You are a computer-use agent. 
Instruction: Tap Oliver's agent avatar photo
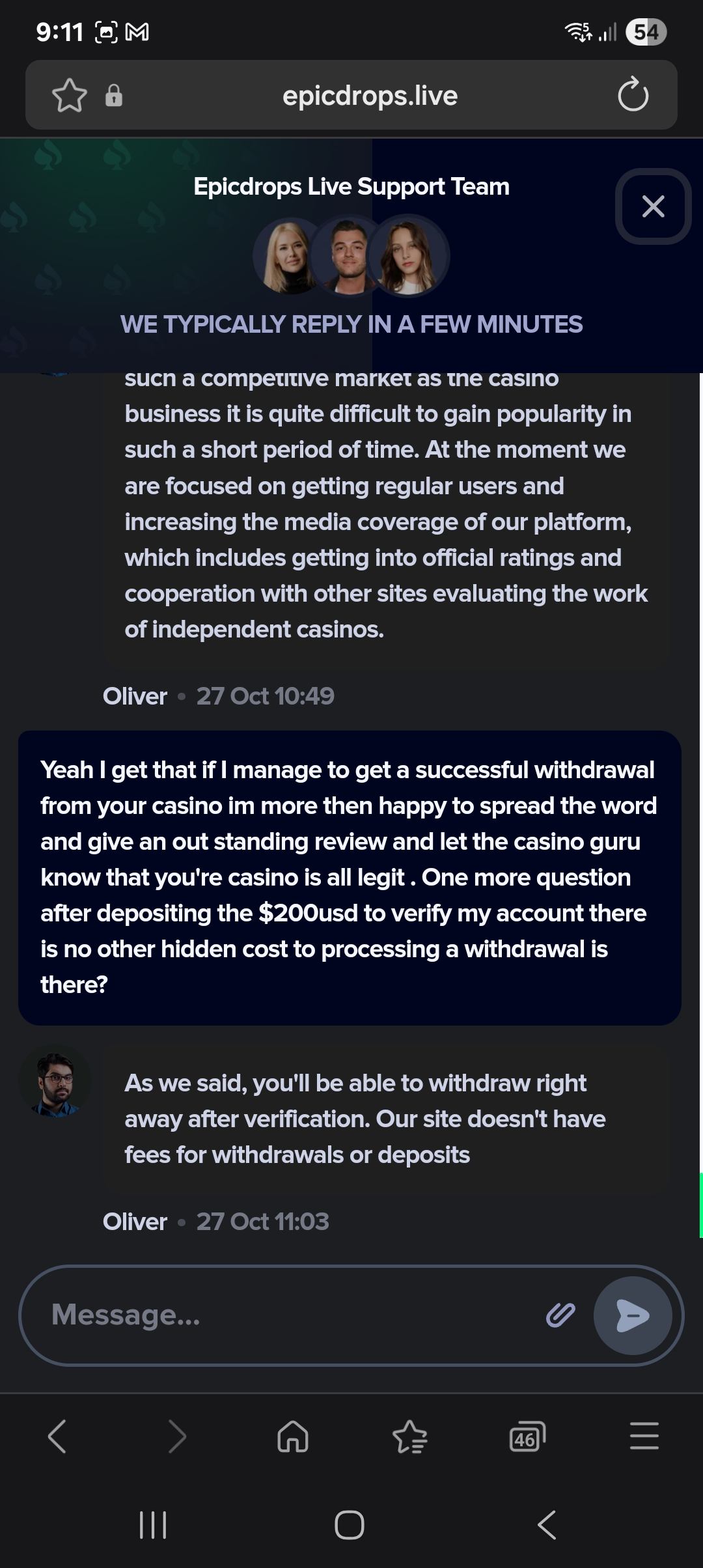(x=55, y=1082)
